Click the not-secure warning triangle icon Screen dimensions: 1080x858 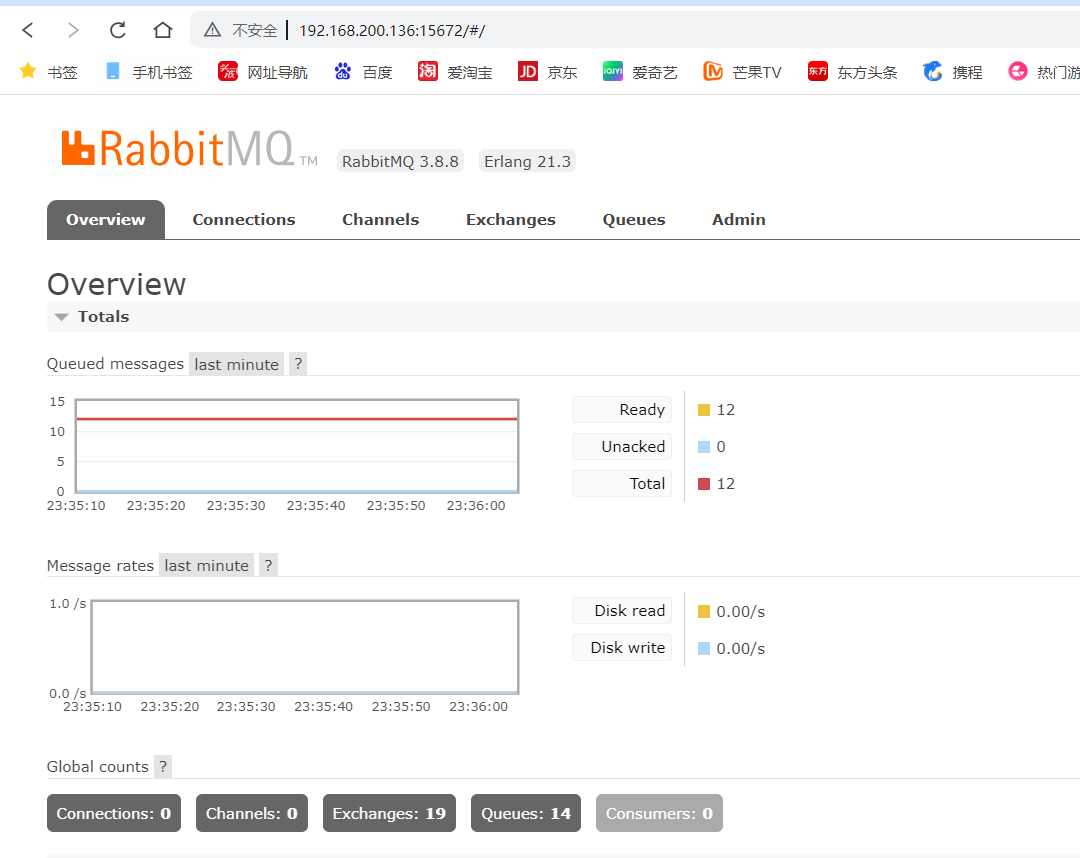212,30
